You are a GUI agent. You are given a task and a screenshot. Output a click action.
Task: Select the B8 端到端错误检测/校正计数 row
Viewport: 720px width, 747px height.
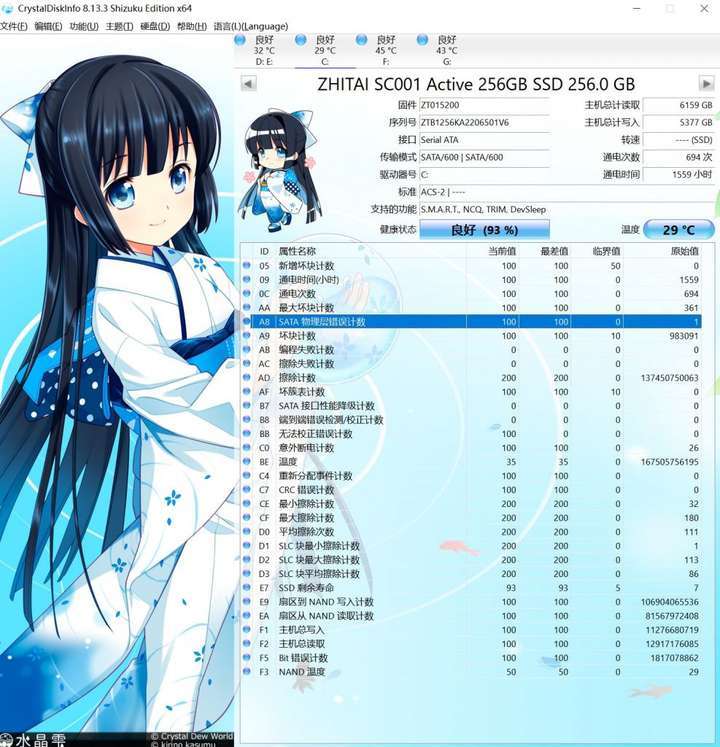tap(471, 420)
